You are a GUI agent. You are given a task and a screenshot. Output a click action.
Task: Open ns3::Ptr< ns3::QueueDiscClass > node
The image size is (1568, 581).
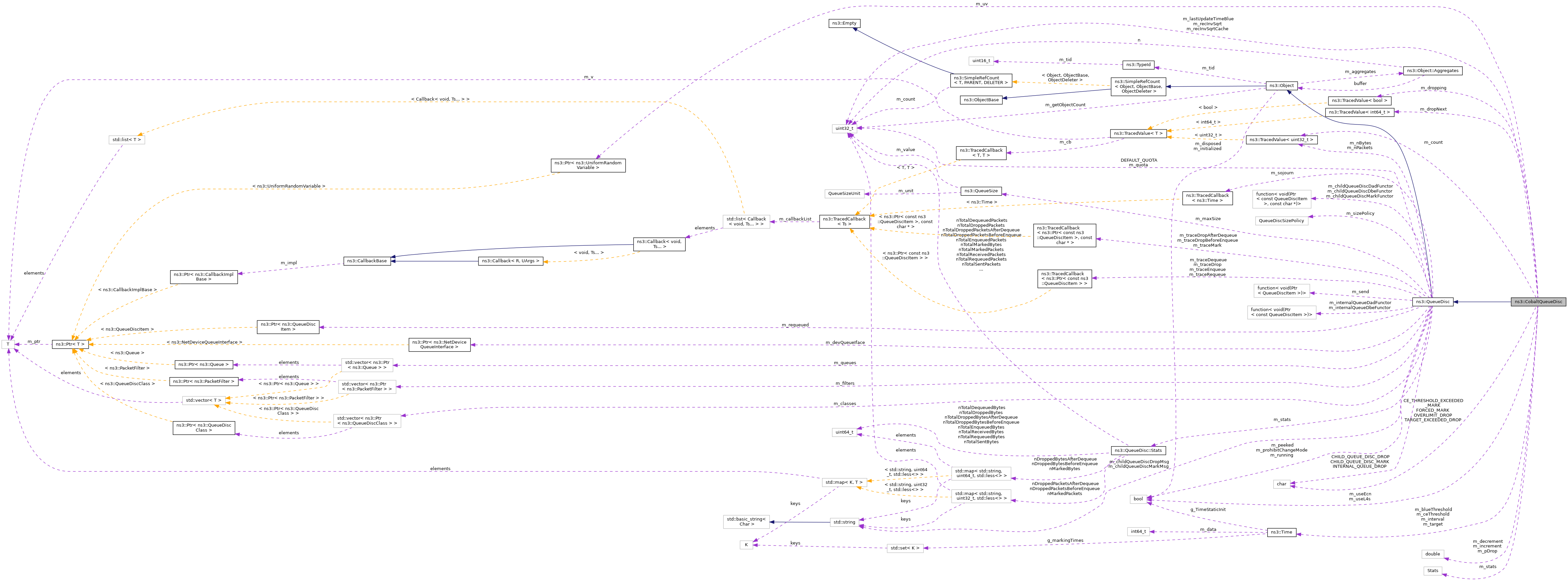203,428
